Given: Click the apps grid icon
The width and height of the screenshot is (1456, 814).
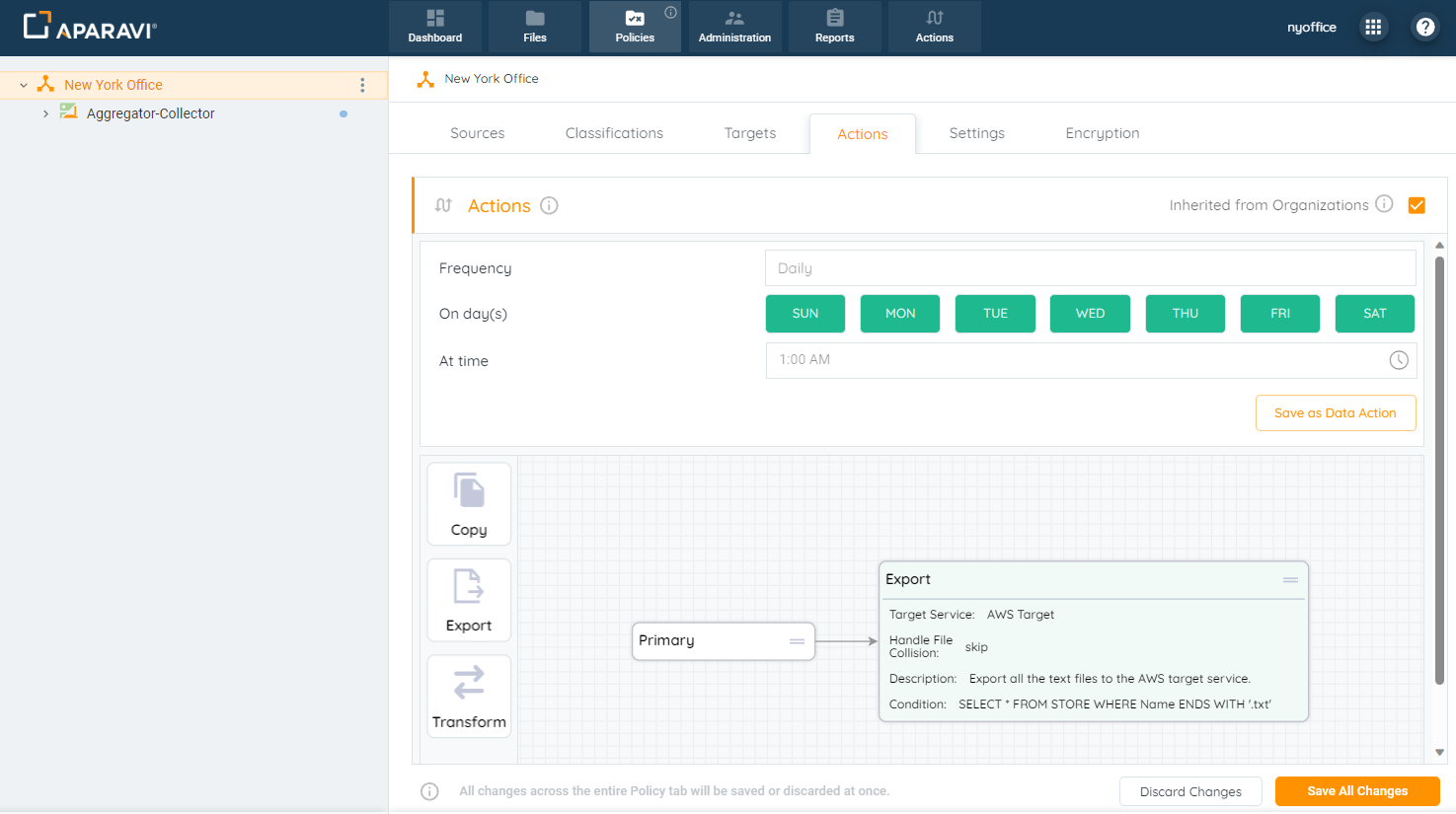Looking at the screenshot, I should tap(1372, 28).
